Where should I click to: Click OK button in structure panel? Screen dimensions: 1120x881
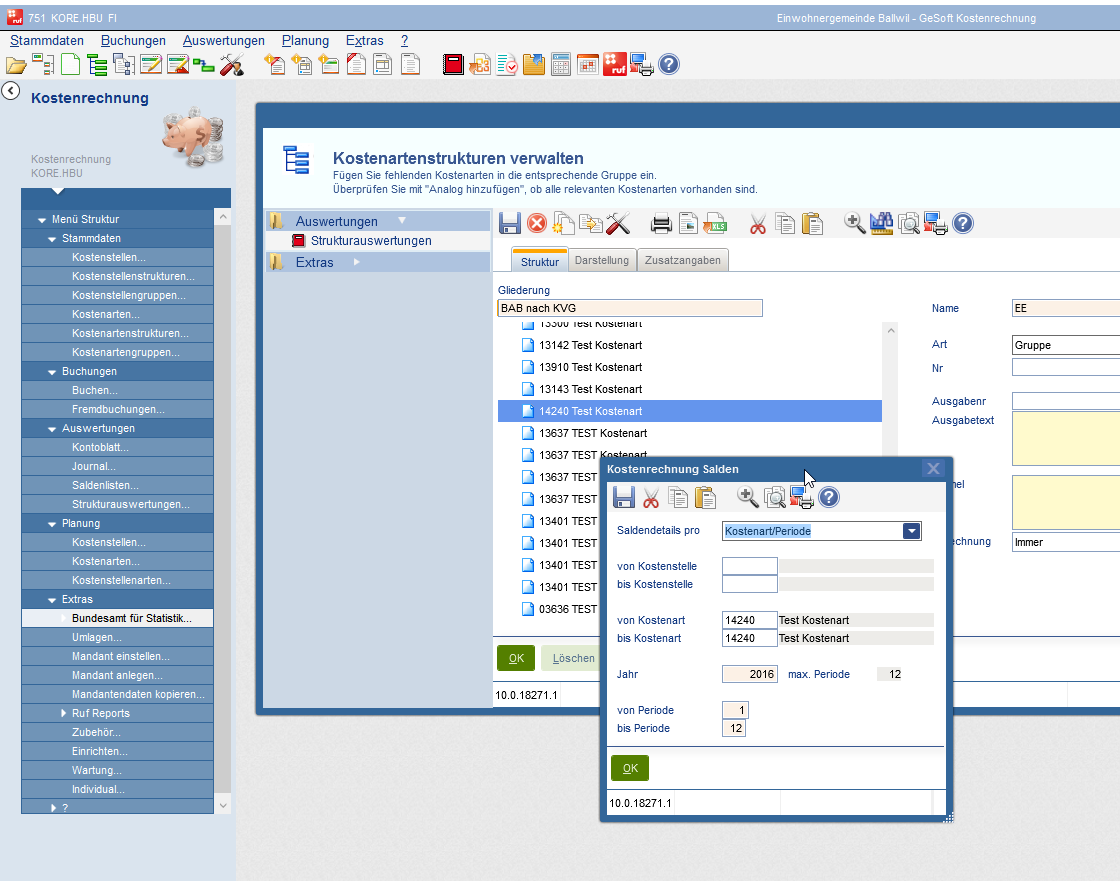[516, 658]
